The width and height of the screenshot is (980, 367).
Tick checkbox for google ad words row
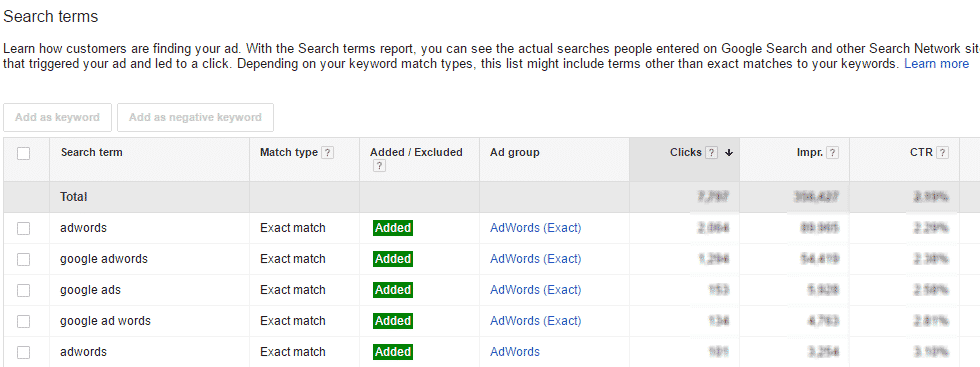(x=24, y=321)
